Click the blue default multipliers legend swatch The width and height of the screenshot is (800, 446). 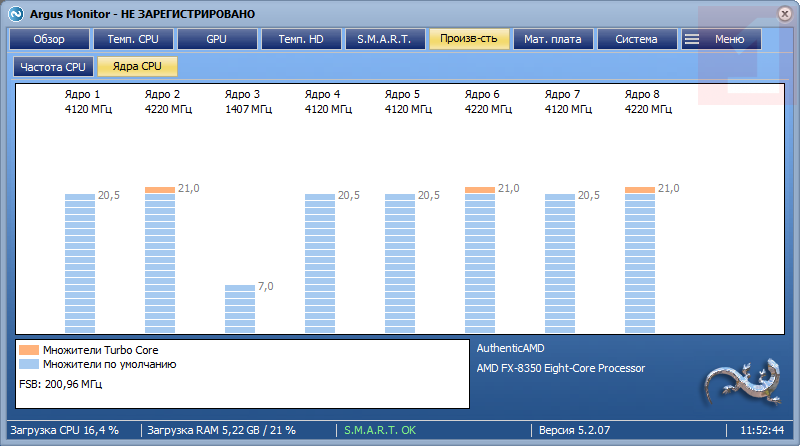(29, 364)
